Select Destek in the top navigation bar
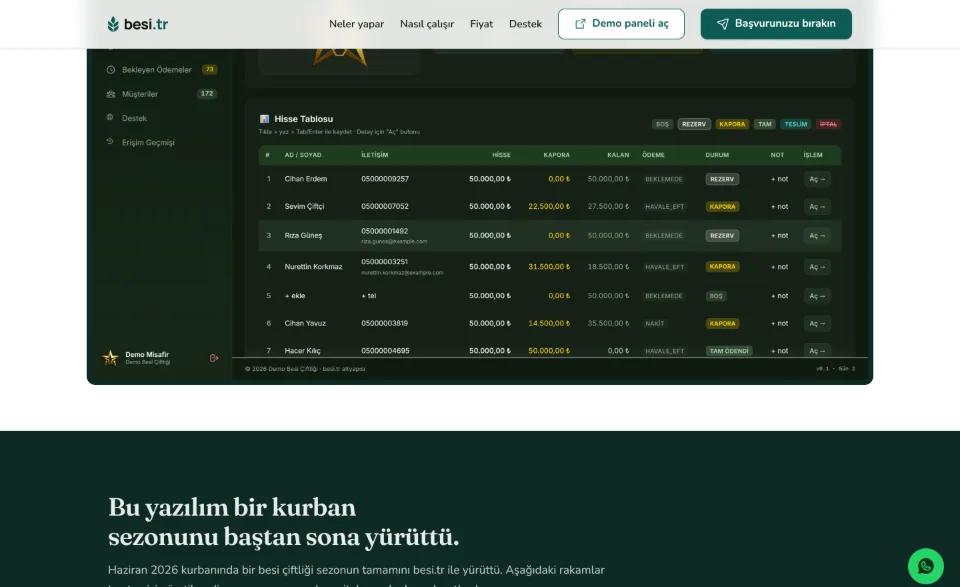 525,24
